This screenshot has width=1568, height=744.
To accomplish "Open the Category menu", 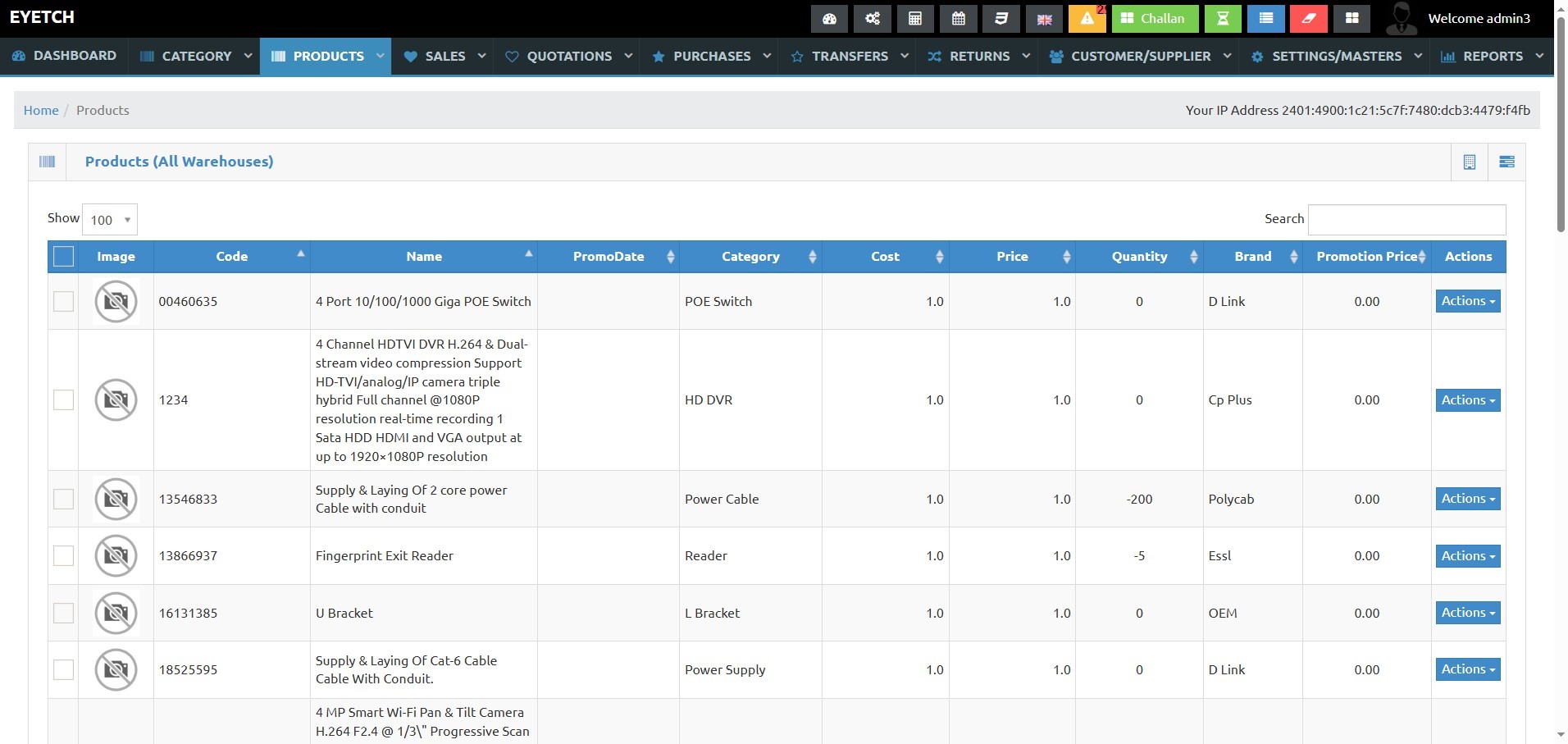I will [195, 56].
